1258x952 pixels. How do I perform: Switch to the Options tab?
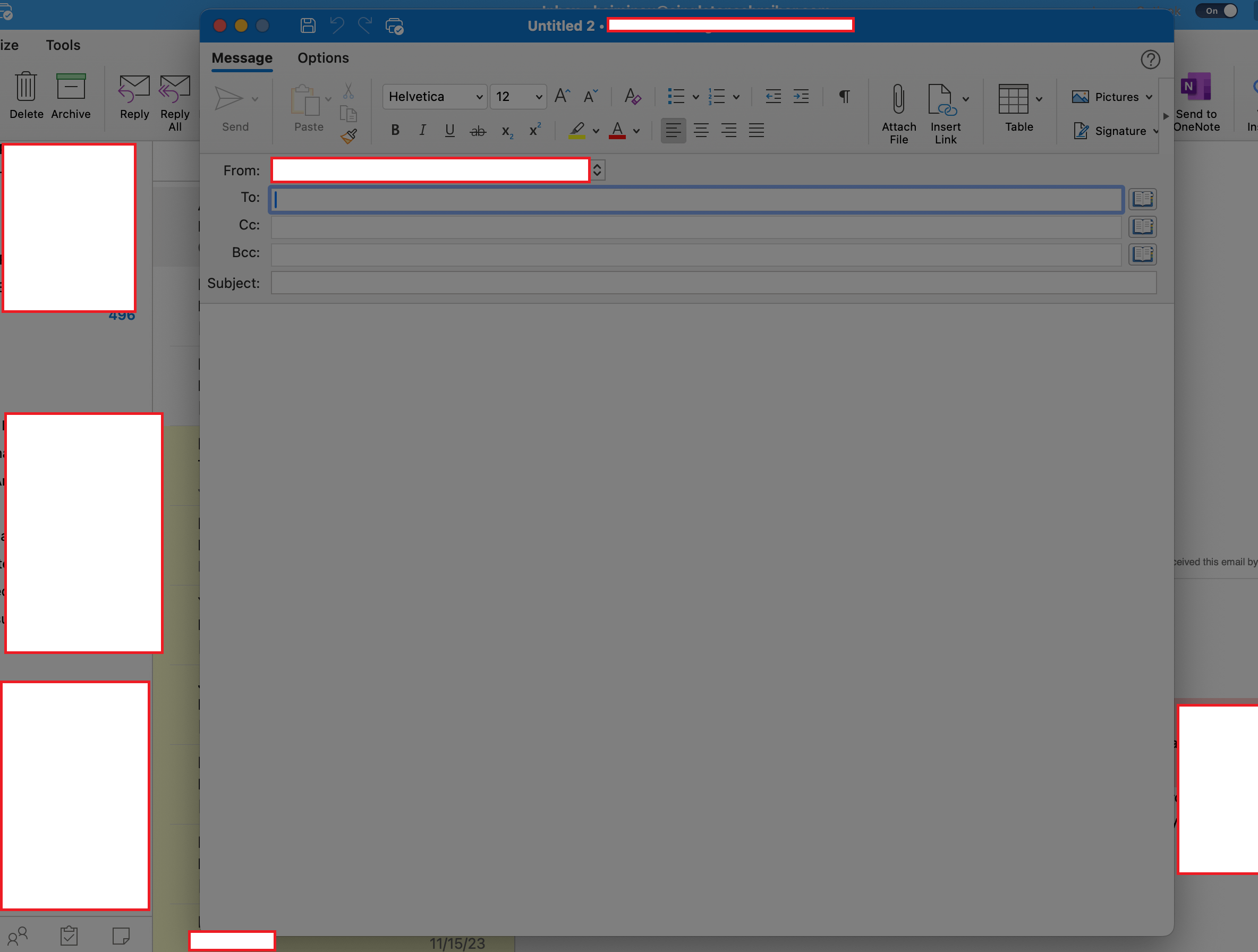point(323,58)
